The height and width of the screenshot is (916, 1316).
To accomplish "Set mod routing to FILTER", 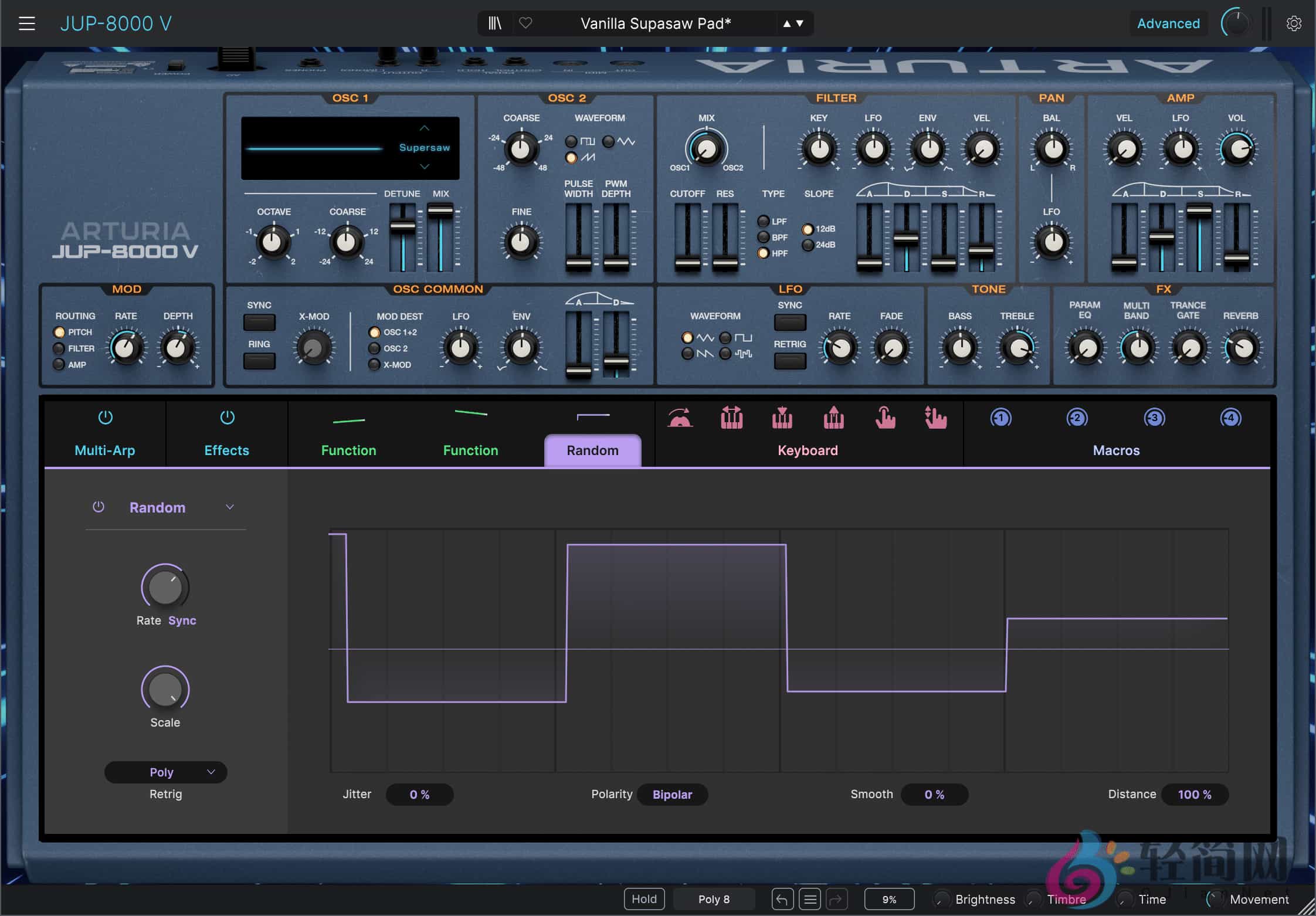I will point(59,348).
